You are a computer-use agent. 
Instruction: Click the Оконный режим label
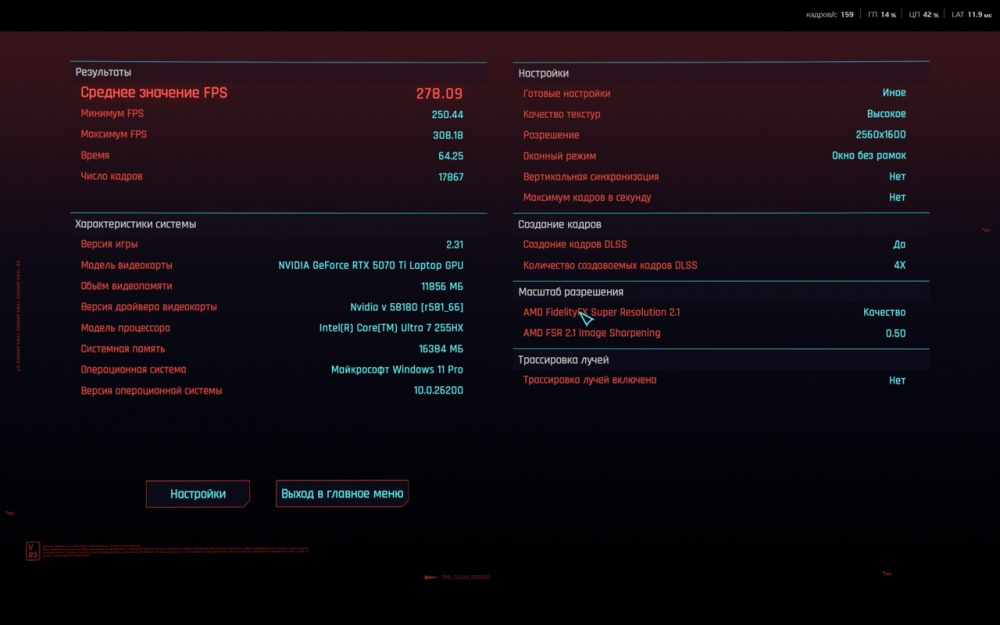click(x=559, y=156)
